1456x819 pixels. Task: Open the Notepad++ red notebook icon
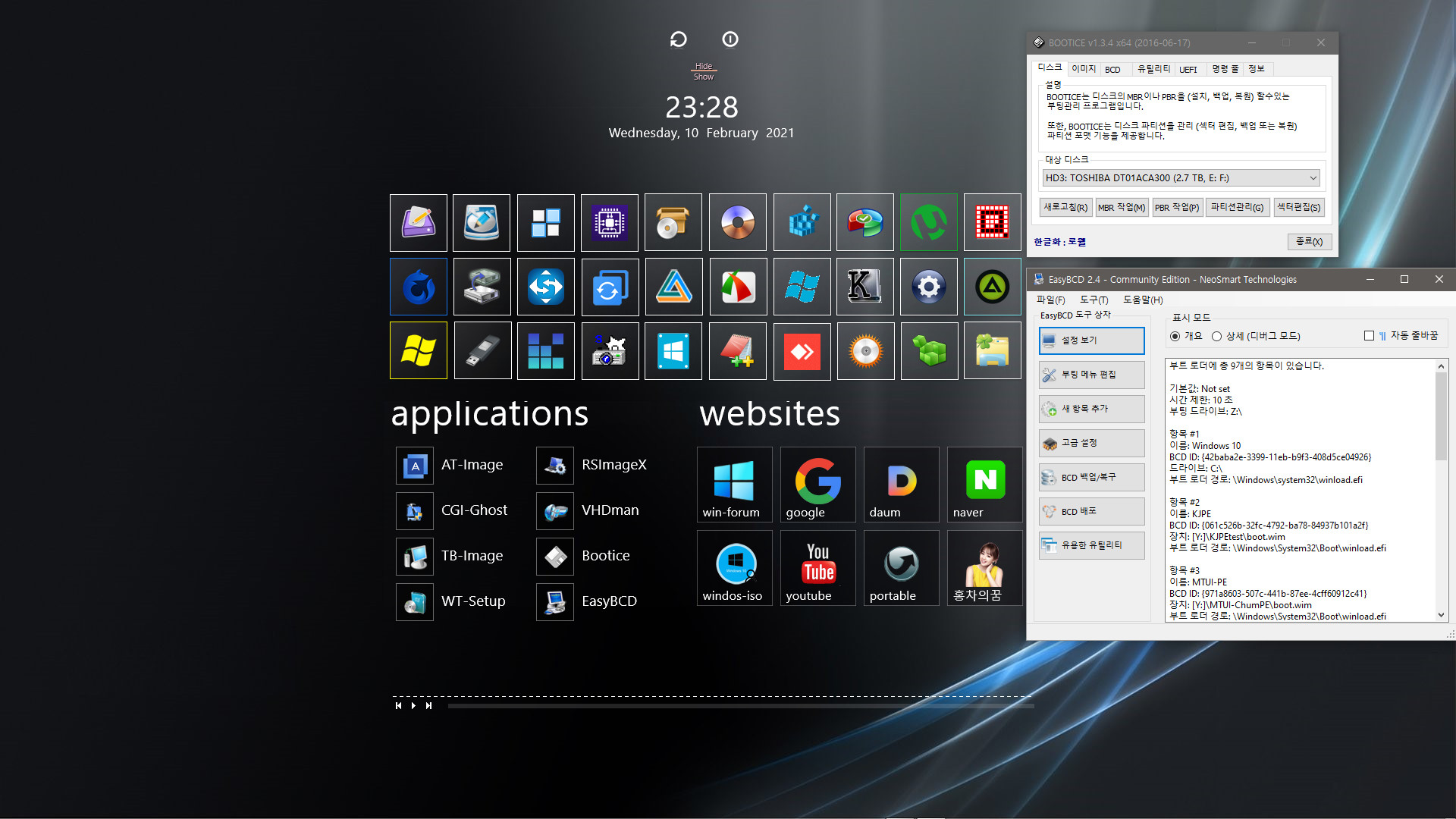pos(738,350)
